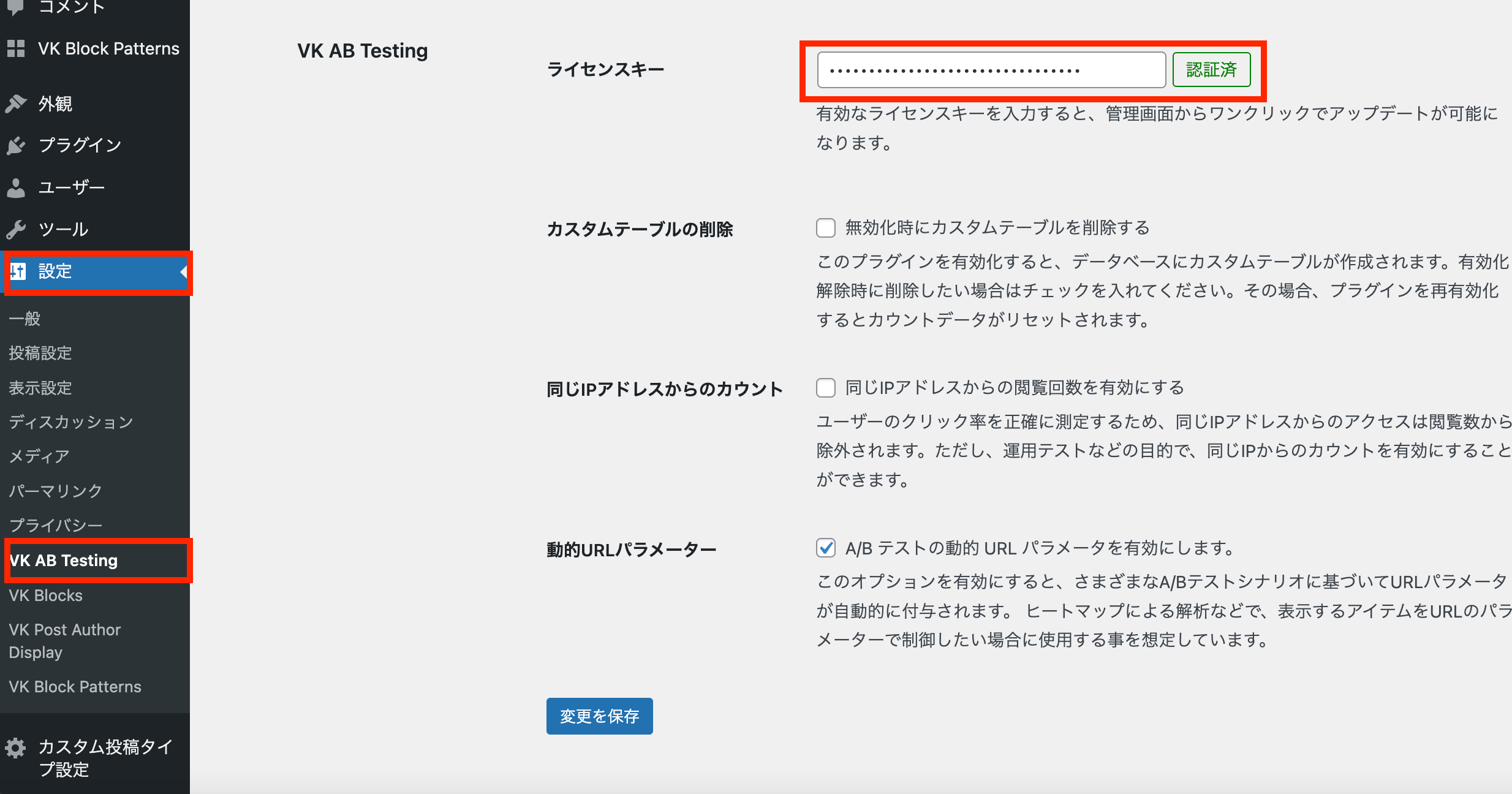Screen dimensions: 1512x794
Task: Click the green 認証済 verification button
Action: point(1211,69)
